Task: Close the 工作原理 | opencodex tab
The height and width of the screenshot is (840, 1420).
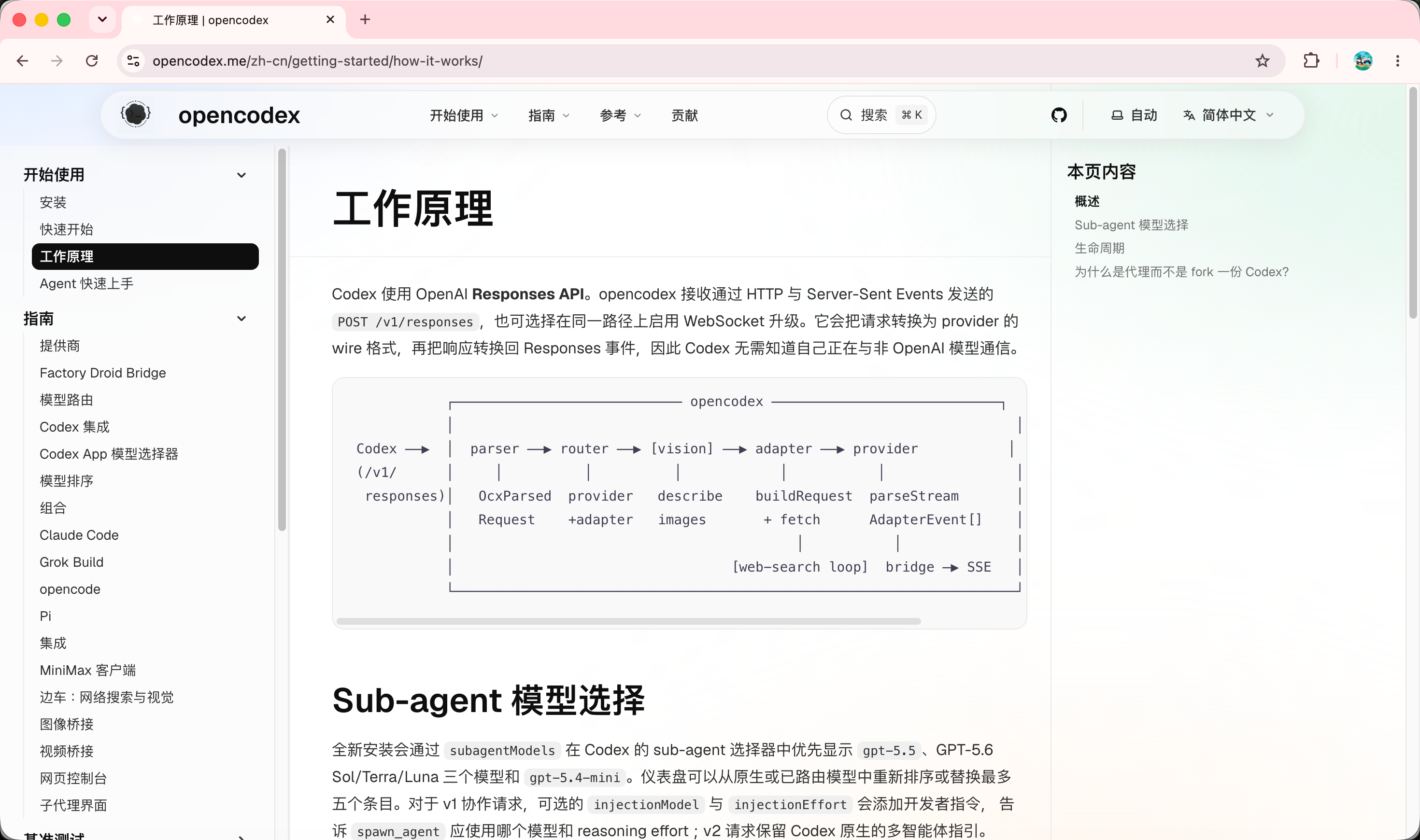Action: (330, 20)
